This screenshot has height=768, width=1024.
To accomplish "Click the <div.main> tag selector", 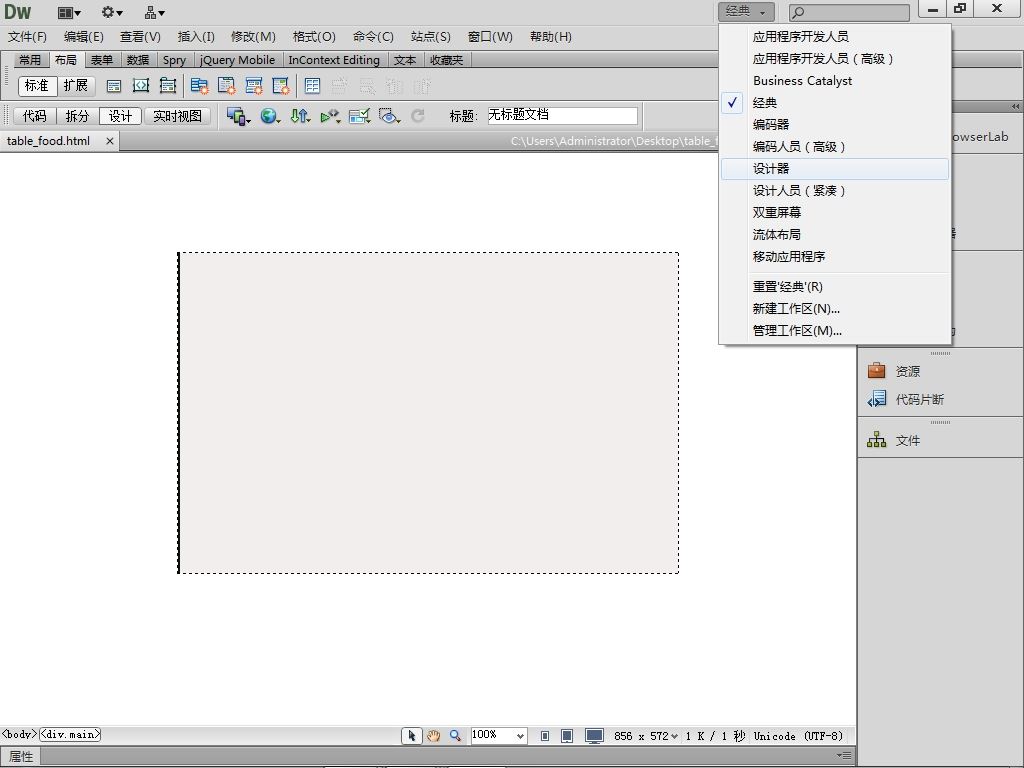I will pyautogui.click(x=70, y=734).
